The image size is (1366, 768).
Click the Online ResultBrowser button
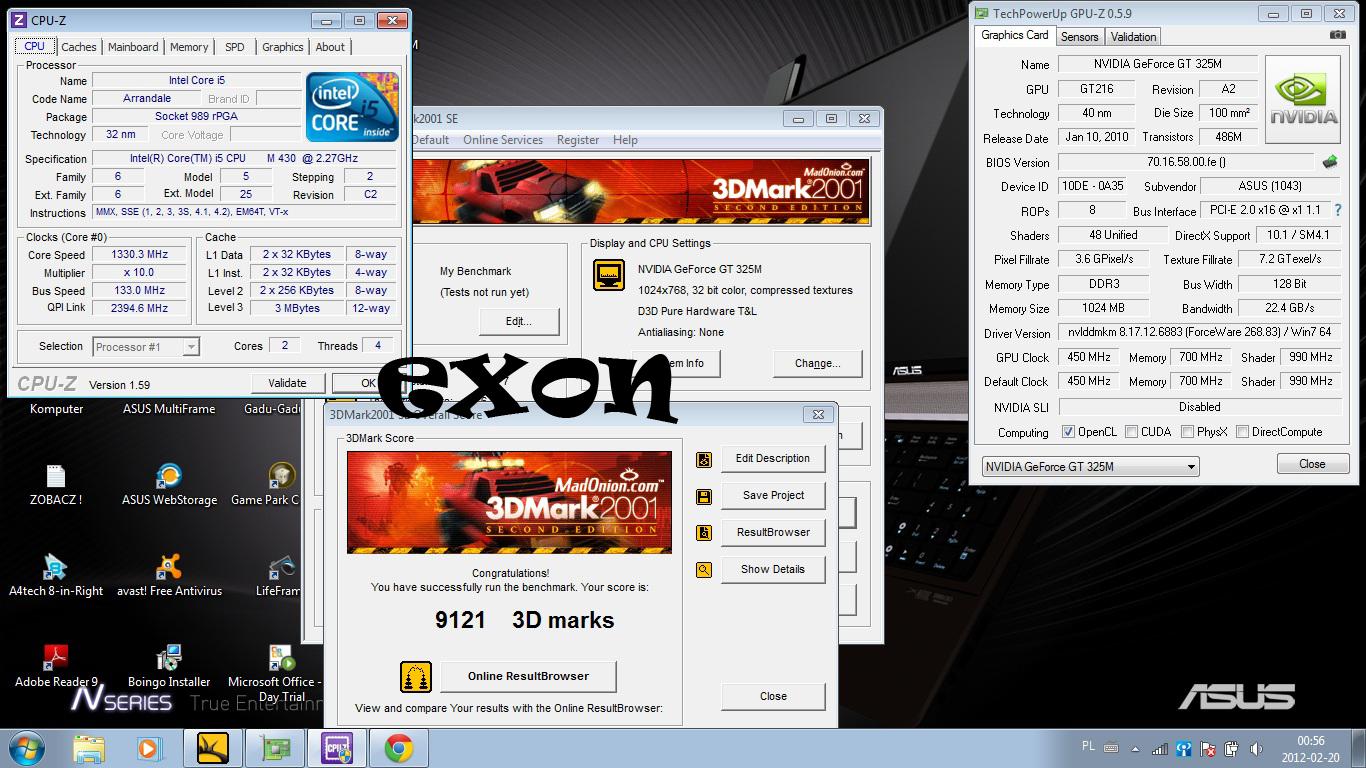point(528,677)
